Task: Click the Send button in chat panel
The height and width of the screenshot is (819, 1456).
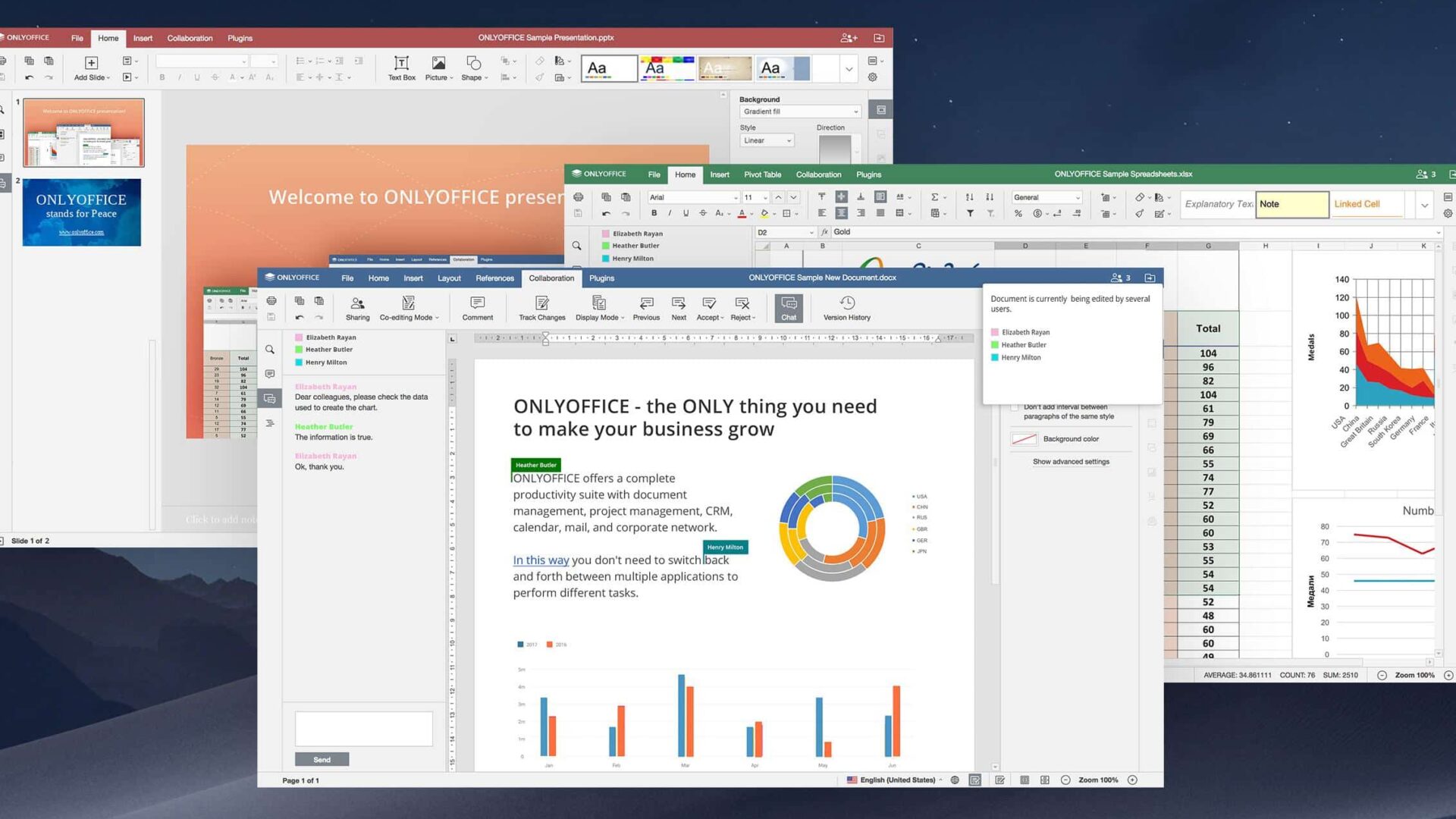Action: (x=322, y=759)
